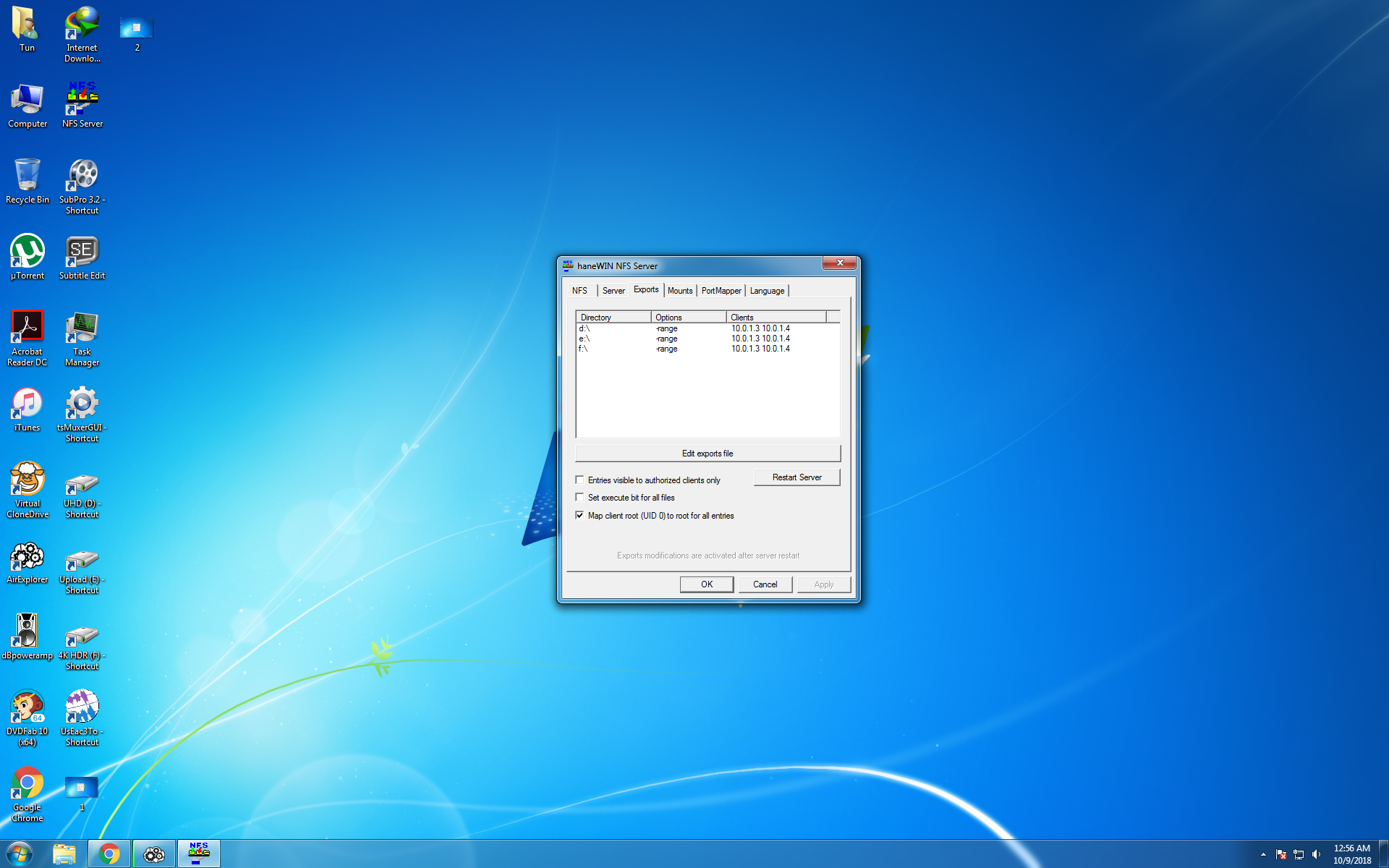Switch to the NFS tab
Image resolution: width=1389 pixels, height=868 pixels.
(x=580, y=291)
